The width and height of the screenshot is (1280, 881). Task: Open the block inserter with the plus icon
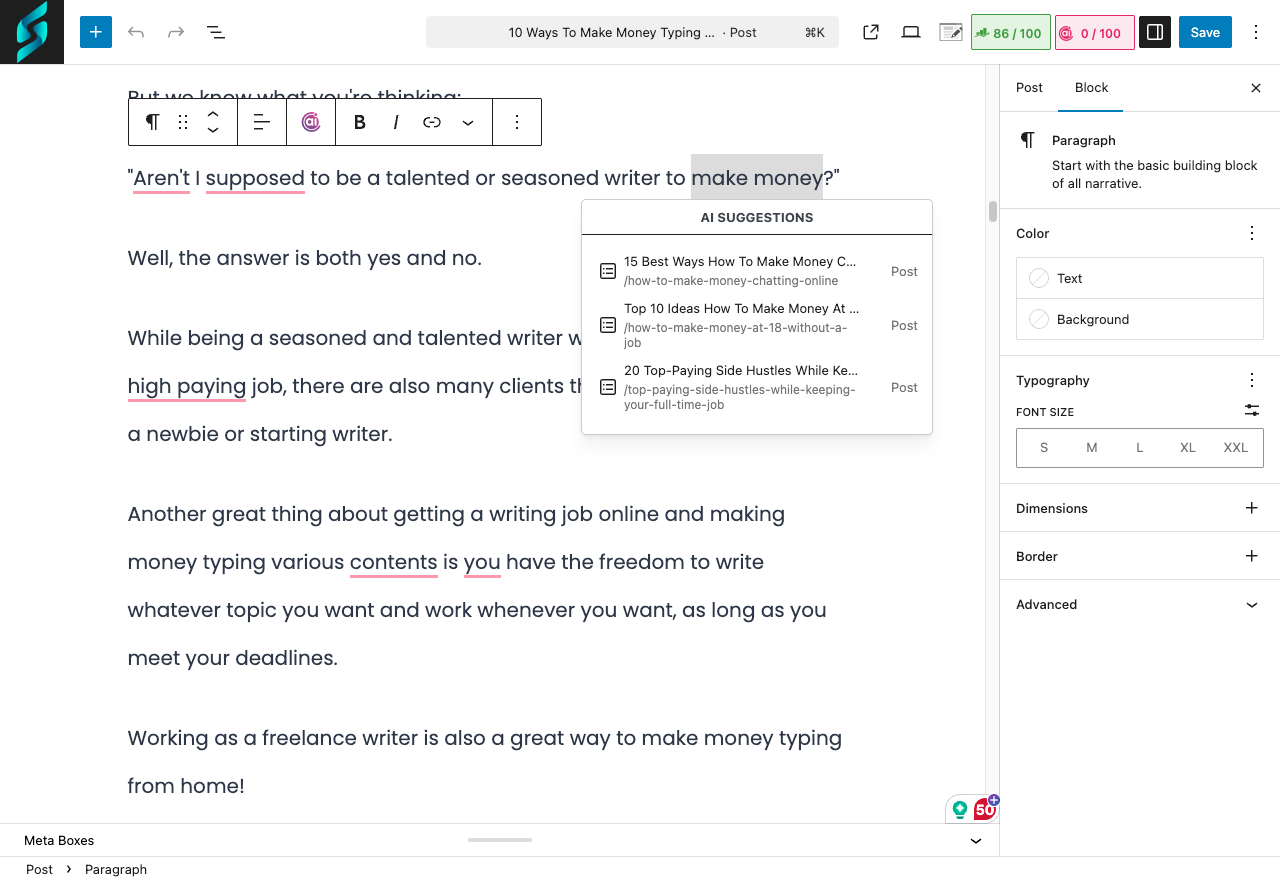96,32
